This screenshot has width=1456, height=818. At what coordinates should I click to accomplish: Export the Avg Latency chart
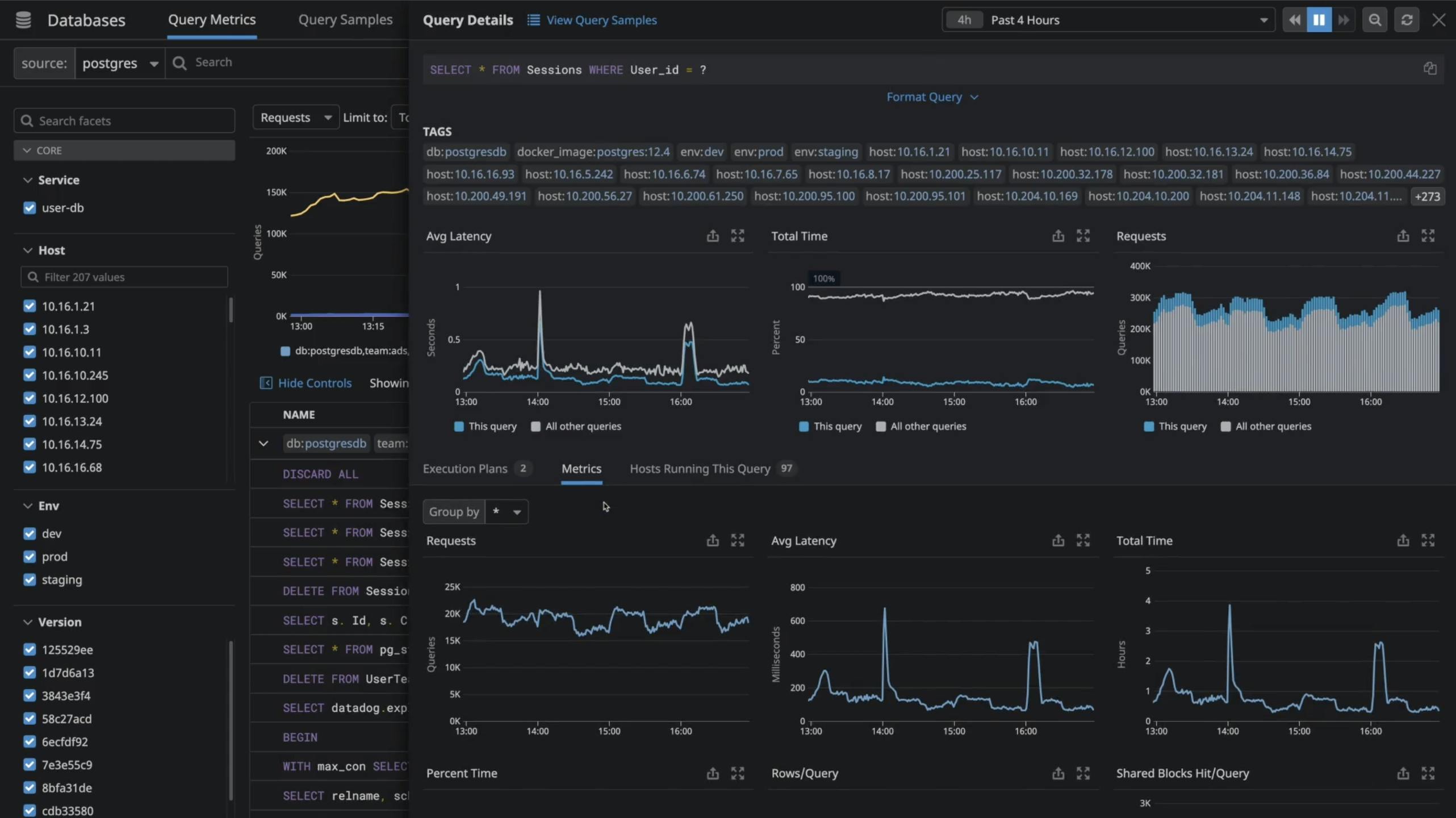tap(712, 236)
